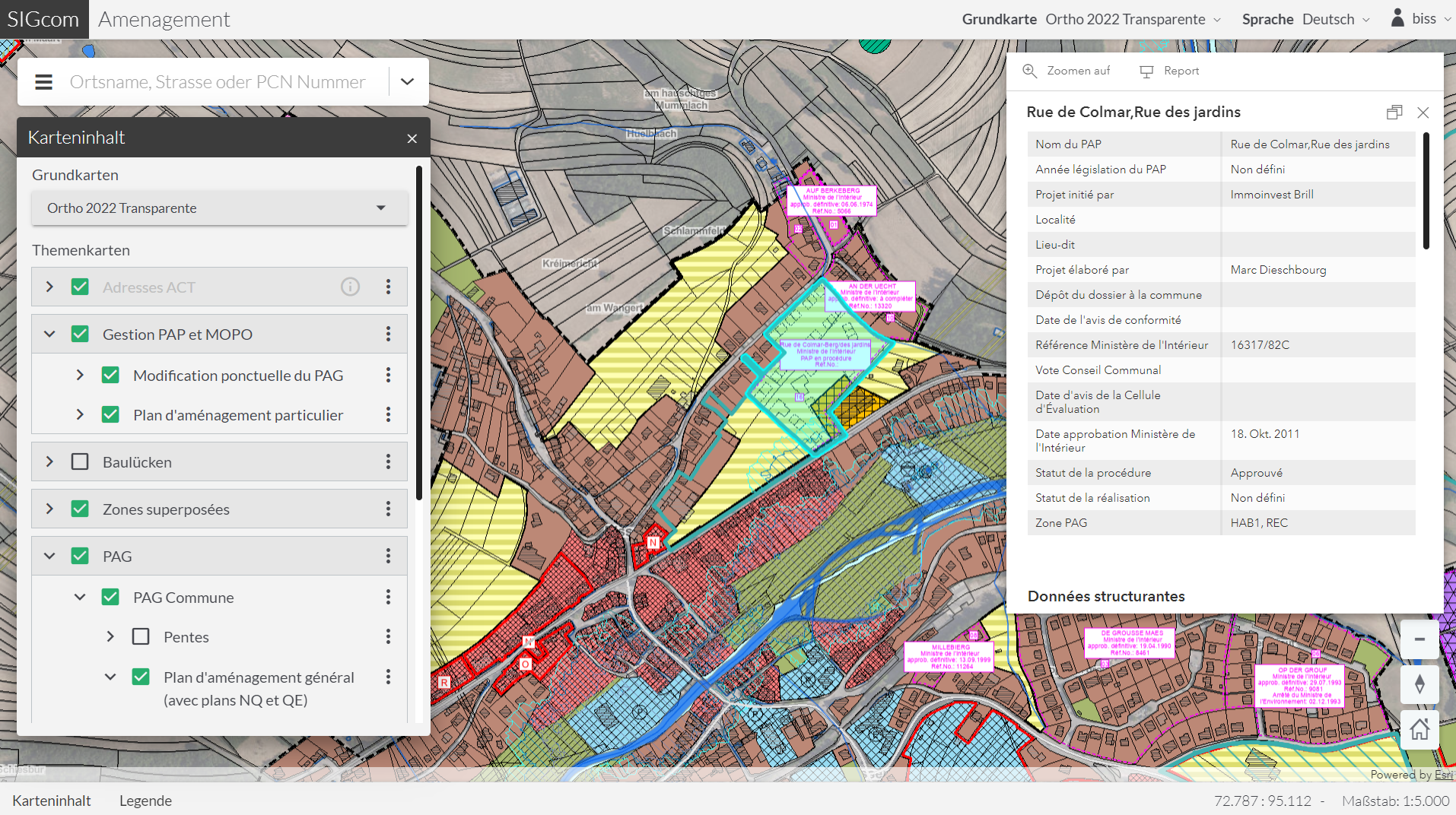Dock the Rue de Colmar popup panel
The height and width of the screenshot is (815, 1456).
pos(1394,113)
